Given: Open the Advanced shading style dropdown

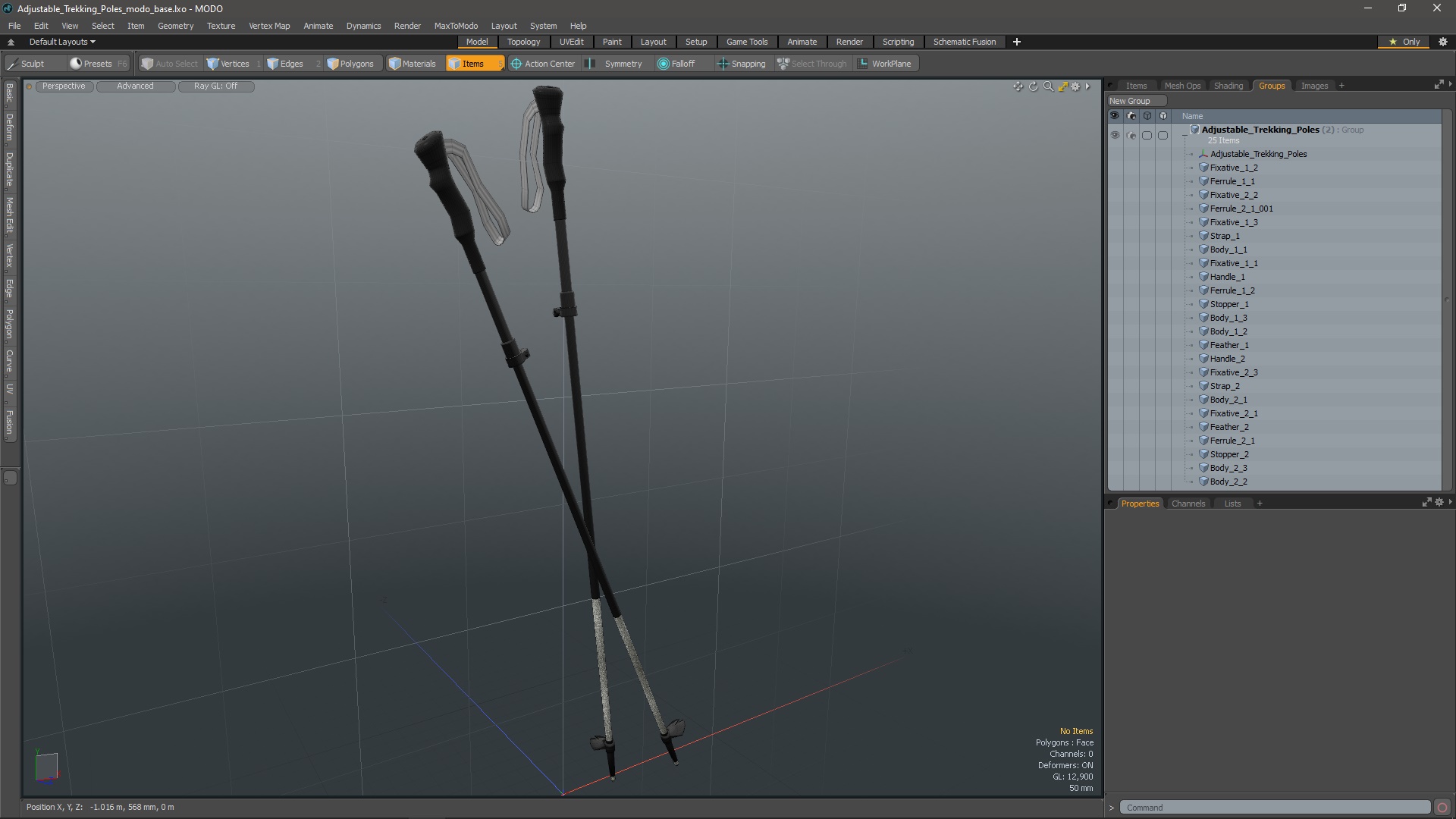Looking at the screenshot, I should [135, 86].
